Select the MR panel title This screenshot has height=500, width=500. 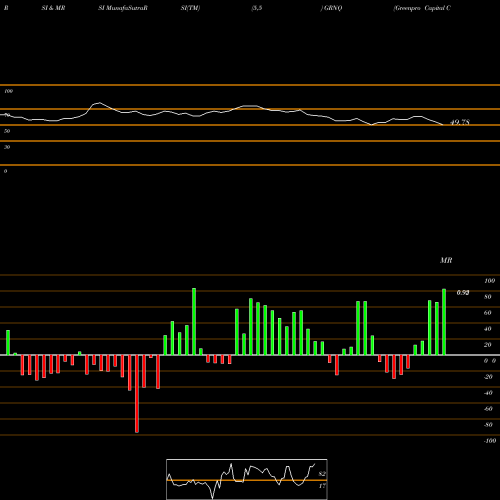point(446,260)
